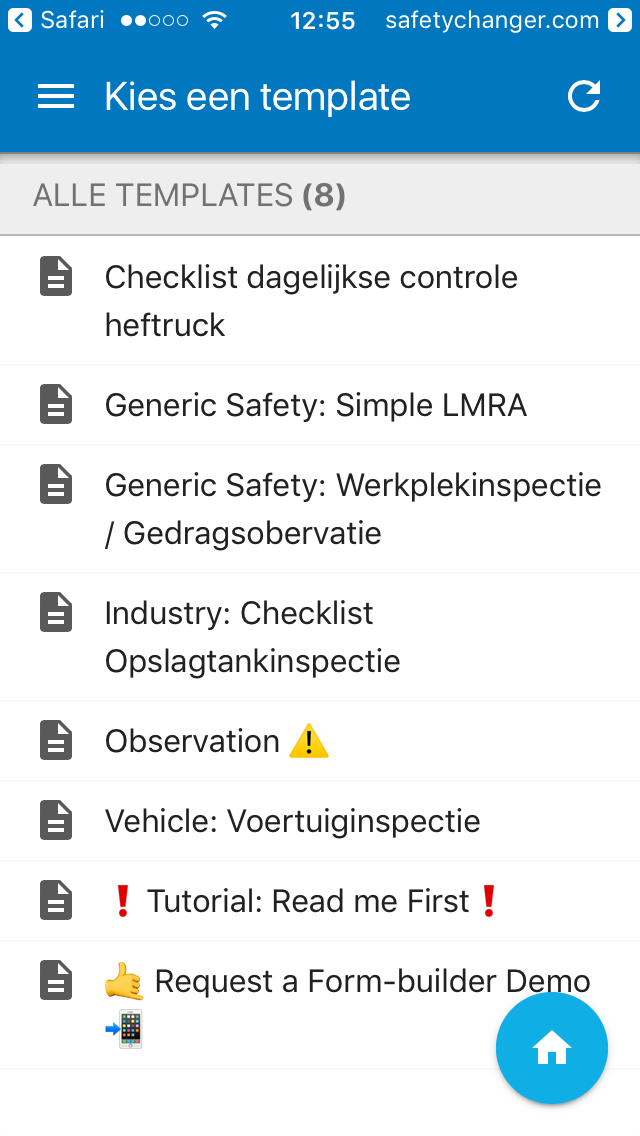
Task: Tap the forward arrow beside safetychanger.com
Action: click(620, 20)
